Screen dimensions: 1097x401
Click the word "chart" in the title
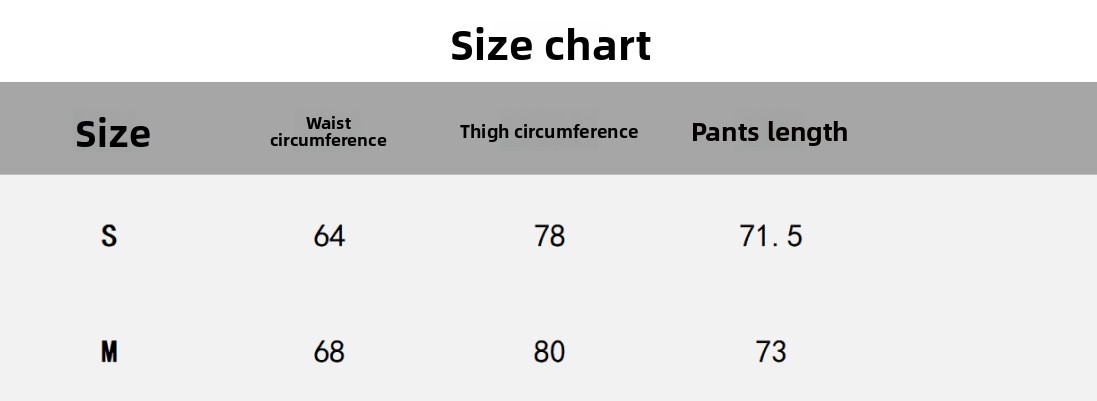tap(598, 45)
